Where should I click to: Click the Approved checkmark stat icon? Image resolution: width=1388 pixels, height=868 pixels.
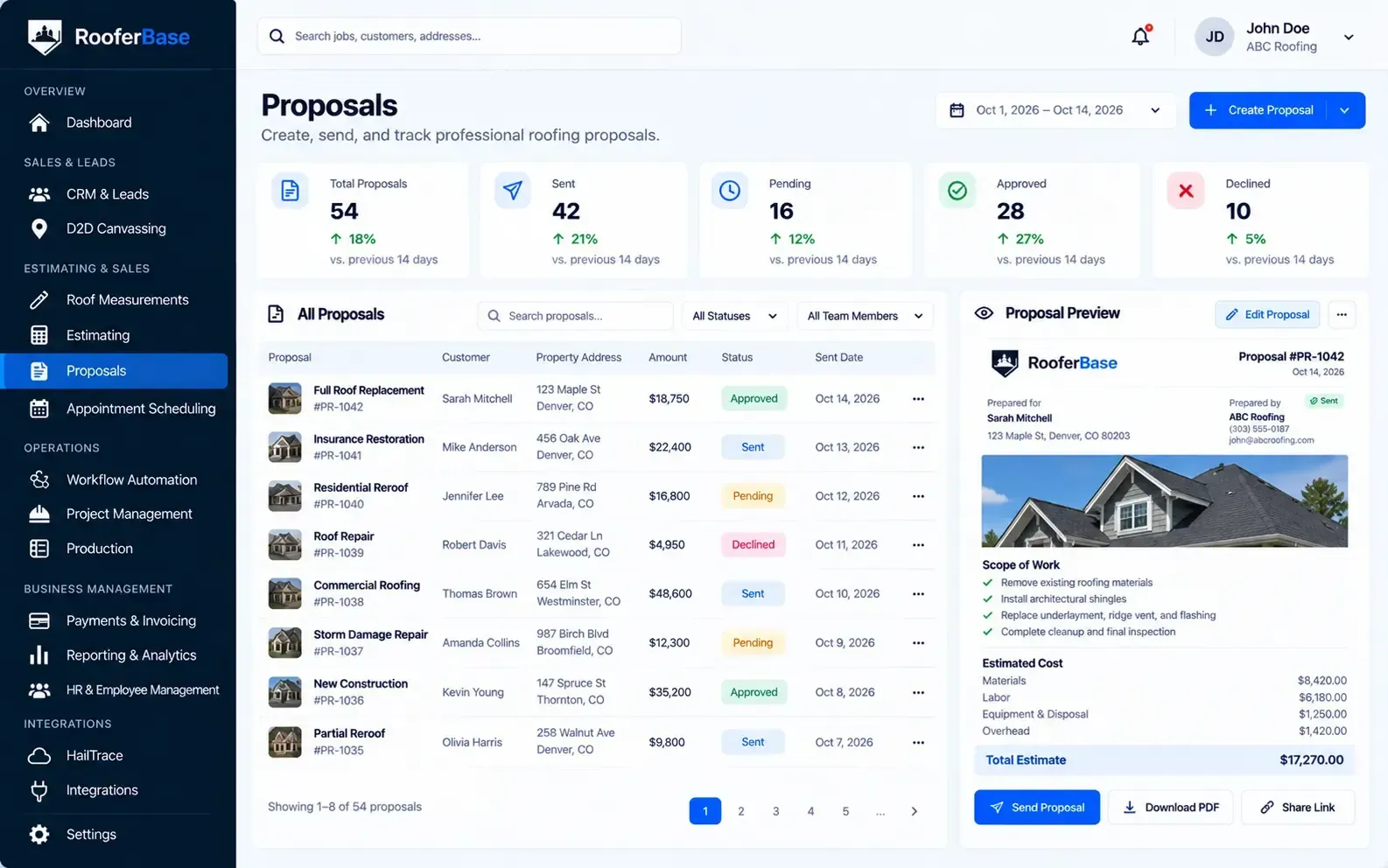(x=957, y=191)
